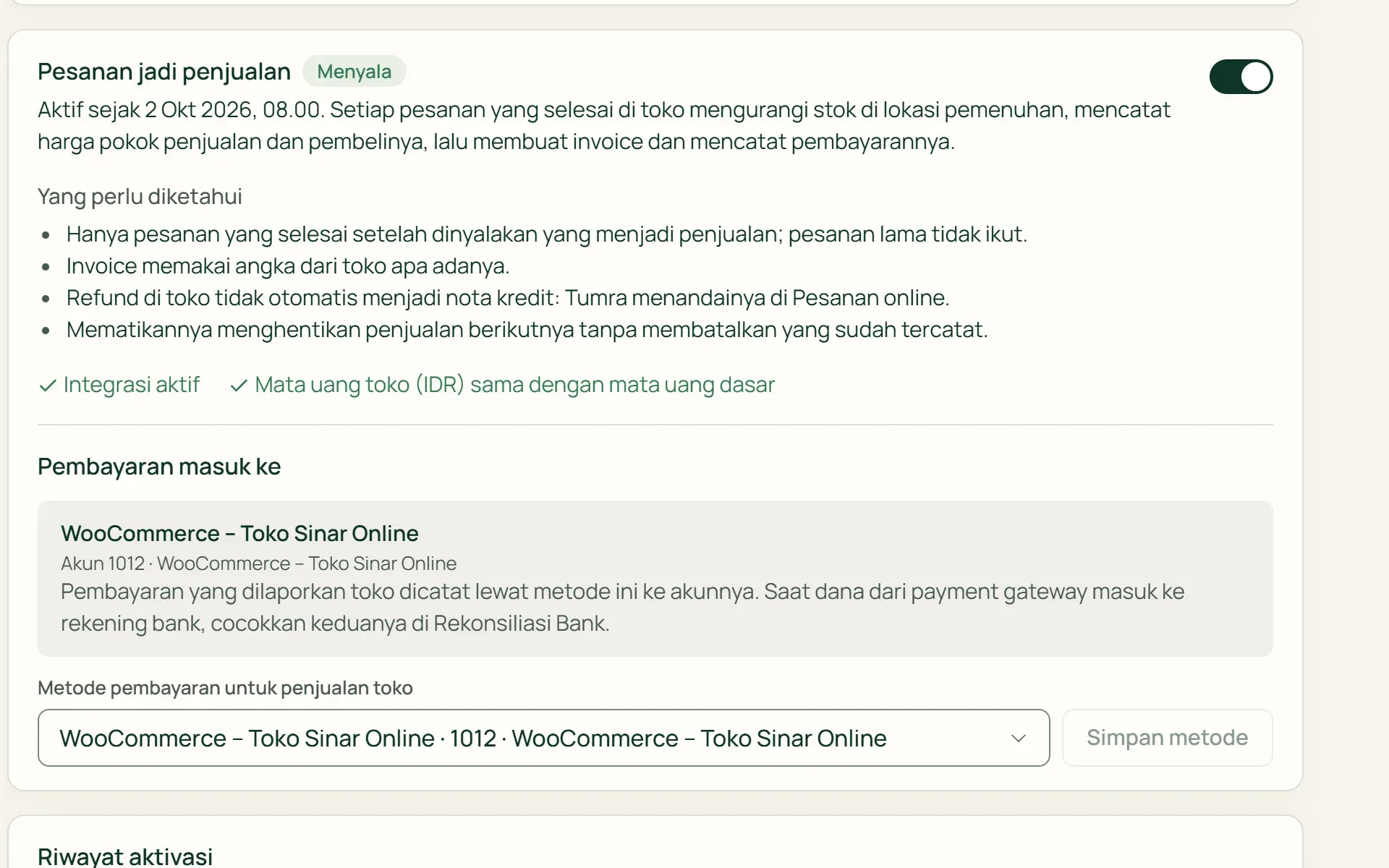This screenshot has height=868, width=1389.
Task: Click the Rekonsiliasi Bank note in the account card
Action: pyautogui.click(x=623, y=607)
